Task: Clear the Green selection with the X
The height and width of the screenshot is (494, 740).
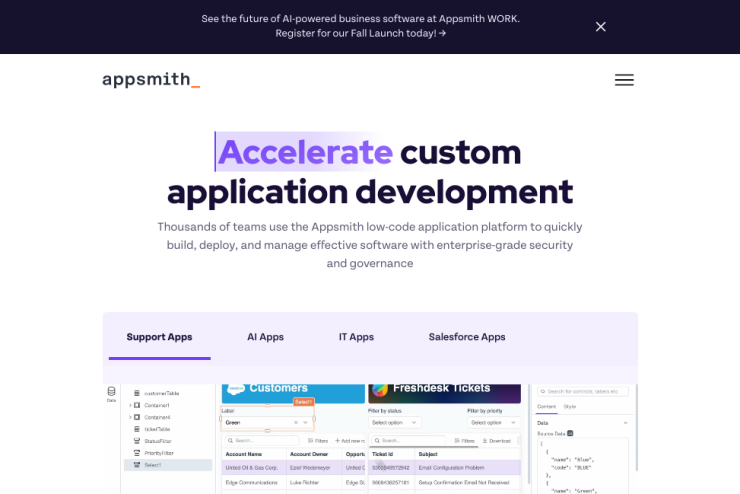Action: coord(296,423)
